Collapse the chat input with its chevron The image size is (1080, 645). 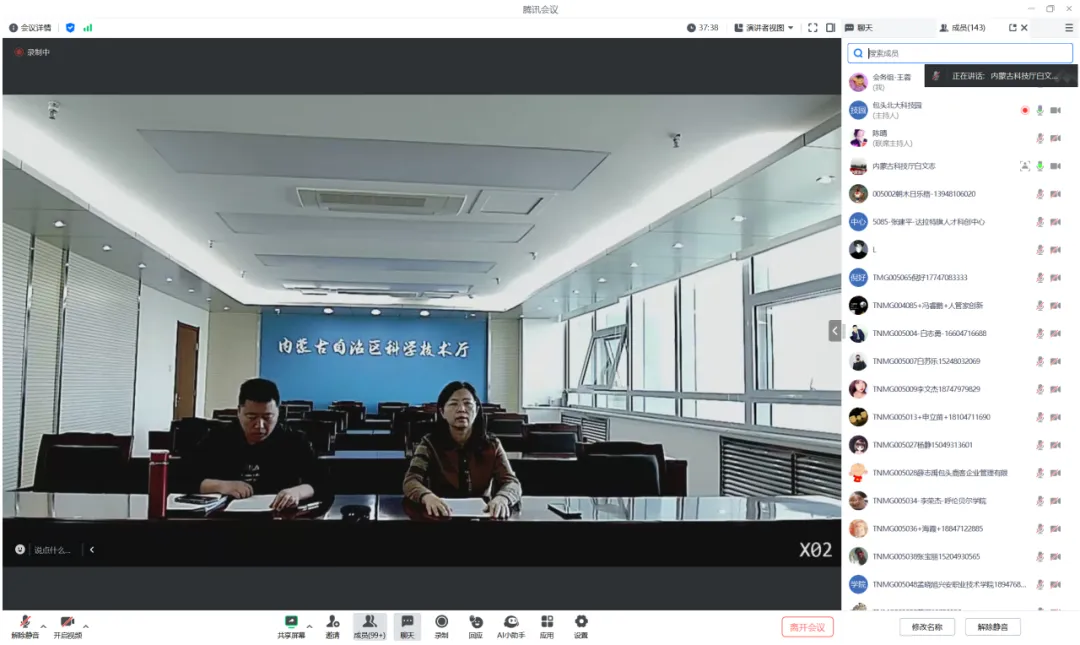(92, 549)
